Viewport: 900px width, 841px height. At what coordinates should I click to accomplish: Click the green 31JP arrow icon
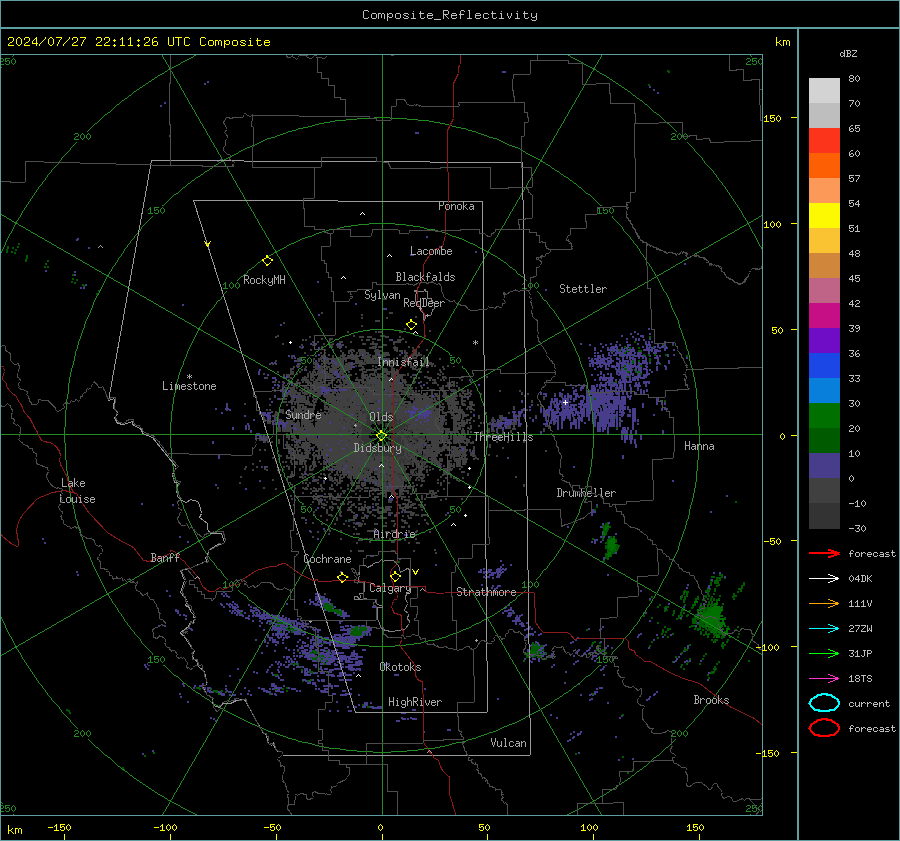pos(824,653)
